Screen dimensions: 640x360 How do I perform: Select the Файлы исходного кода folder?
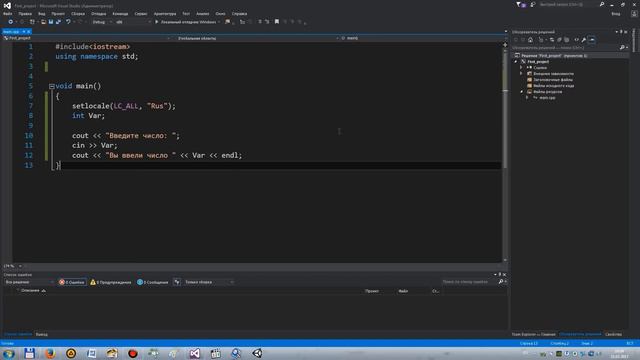coord(553,86)
